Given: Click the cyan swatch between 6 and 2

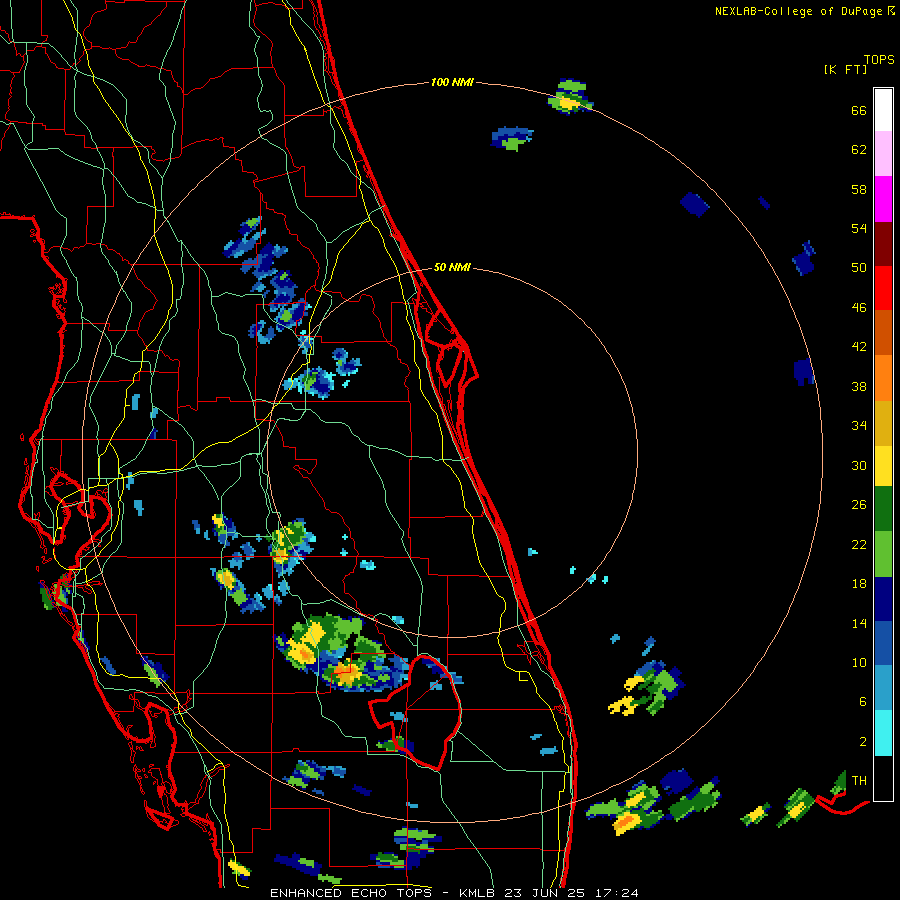Looking at the screenshot, I should [883, 733].
